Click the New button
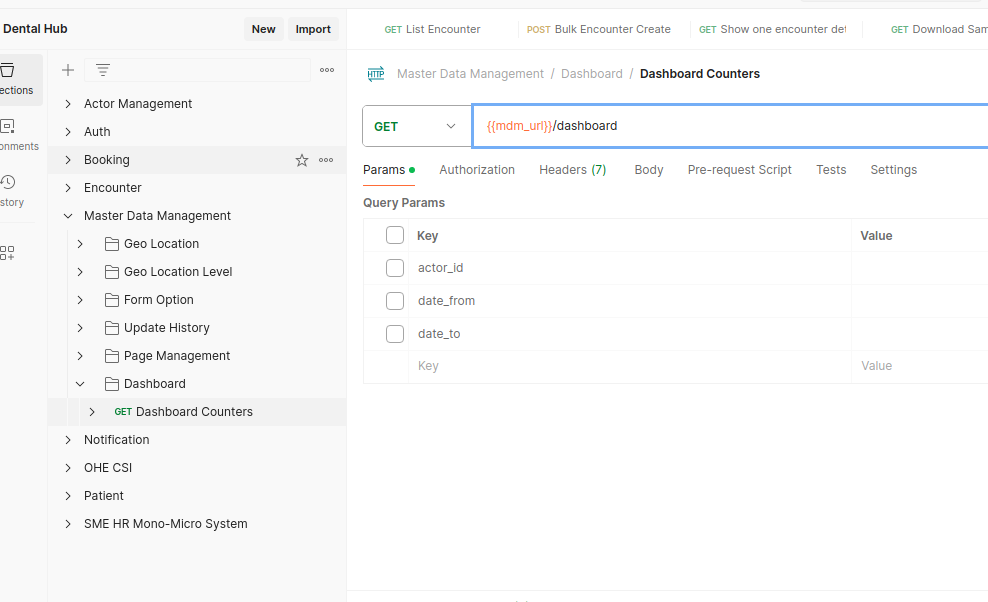This screenshot has width=988, height=602. [x=263, y=29]
